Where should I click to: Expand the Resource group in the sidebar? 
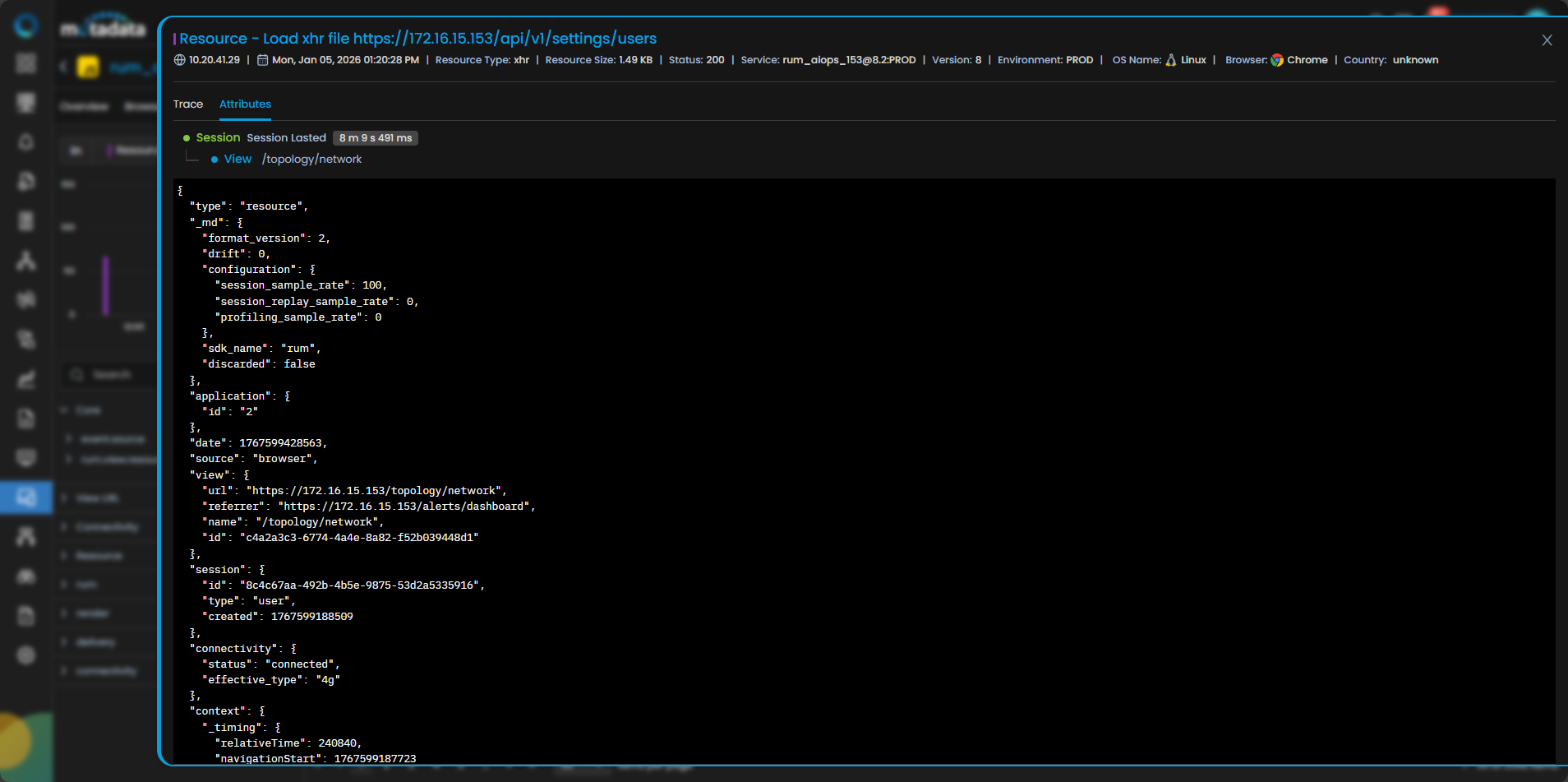(x=99, y=556)
